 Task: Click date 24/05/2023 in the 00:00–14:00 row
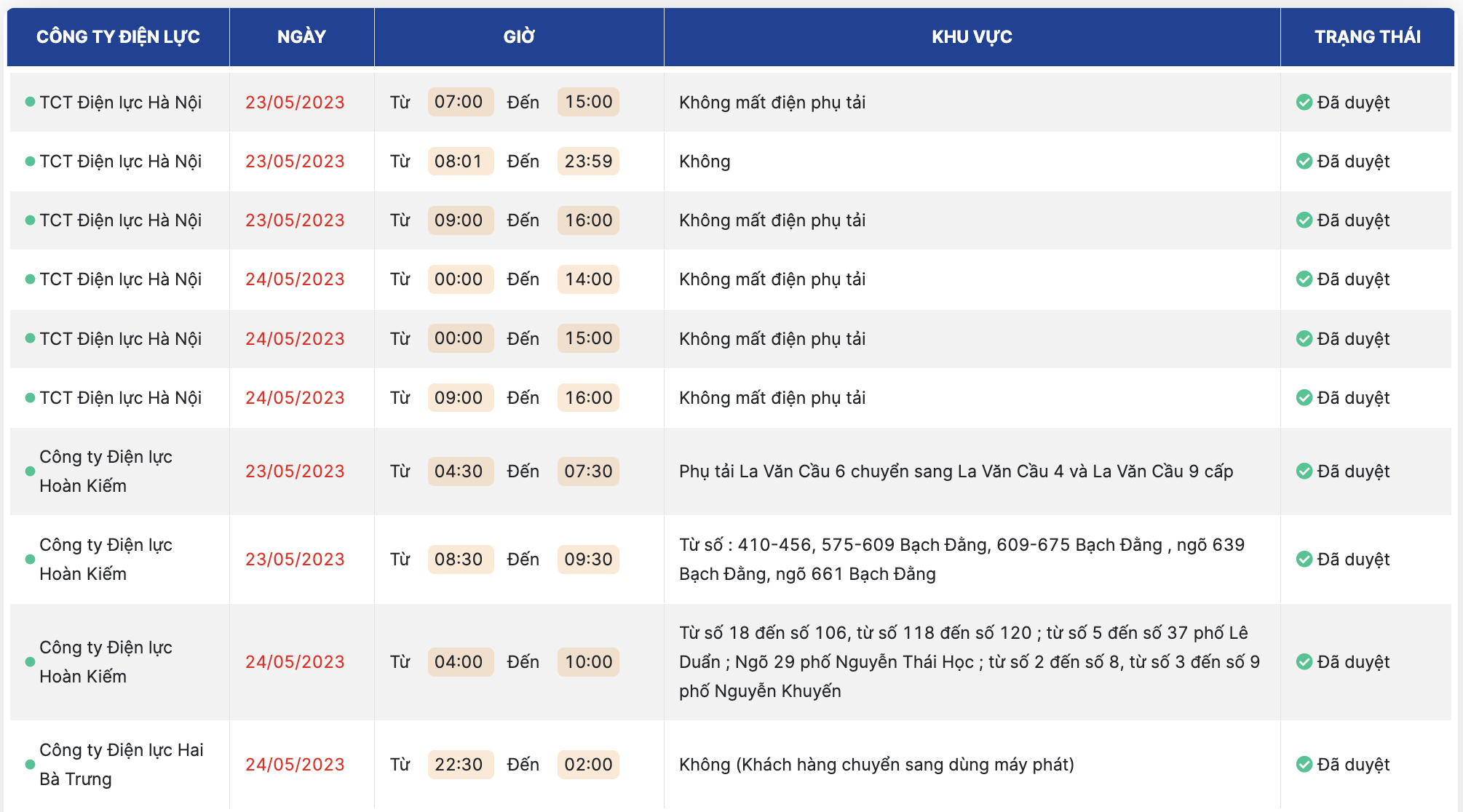click(x=295, y=279)
